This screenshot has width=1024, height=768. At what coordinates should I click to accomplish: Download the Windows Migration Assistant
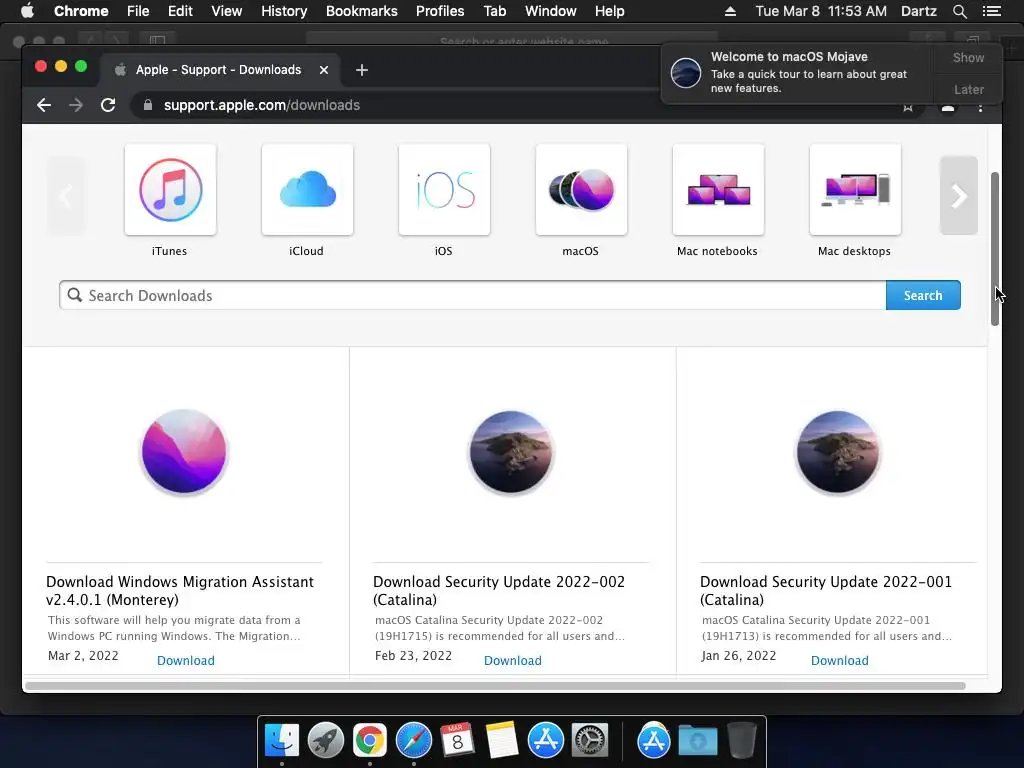point(185,660)
